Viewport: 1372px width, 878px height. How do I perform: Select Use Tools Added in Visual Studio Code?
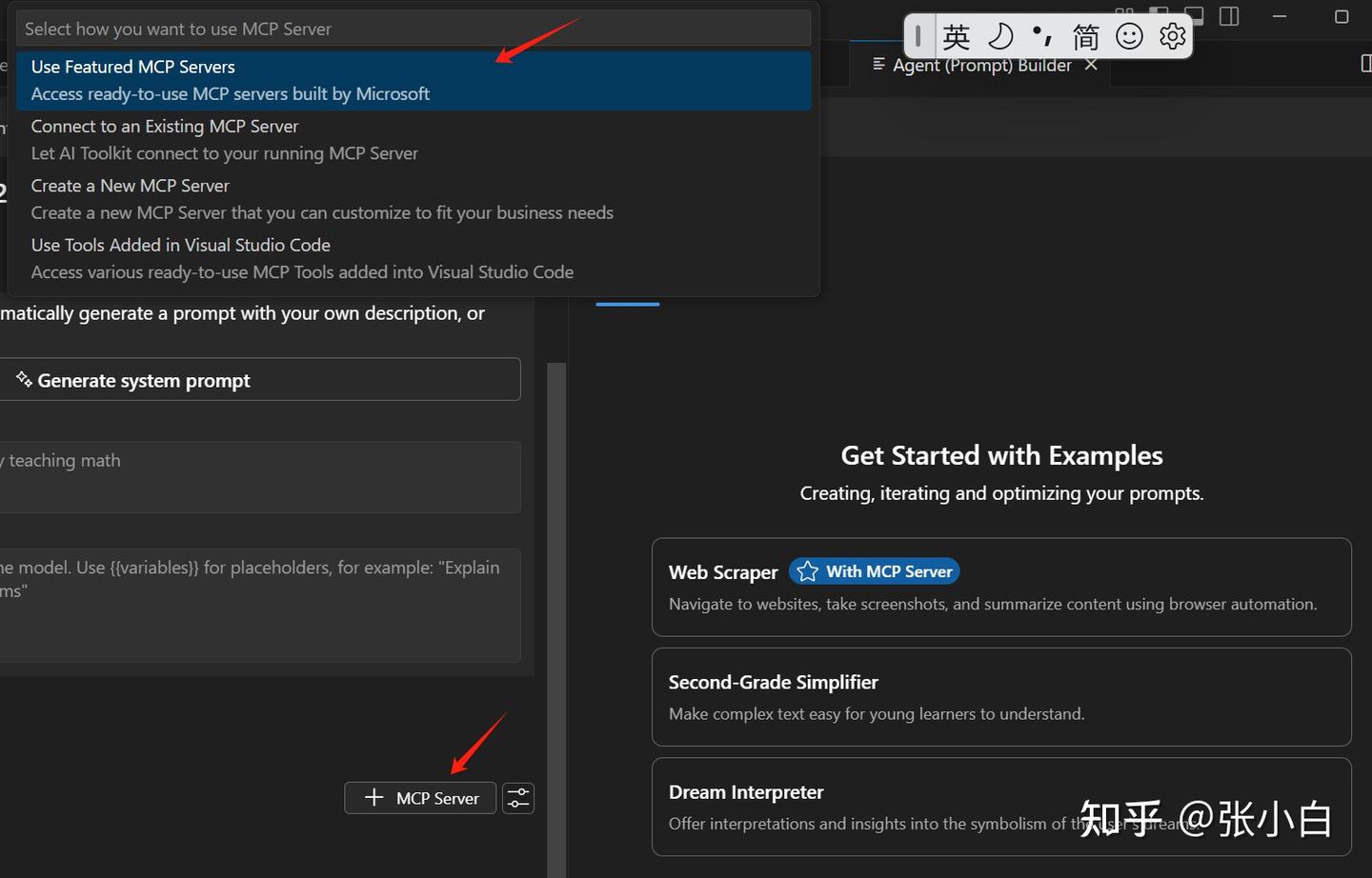coord(414,258)
